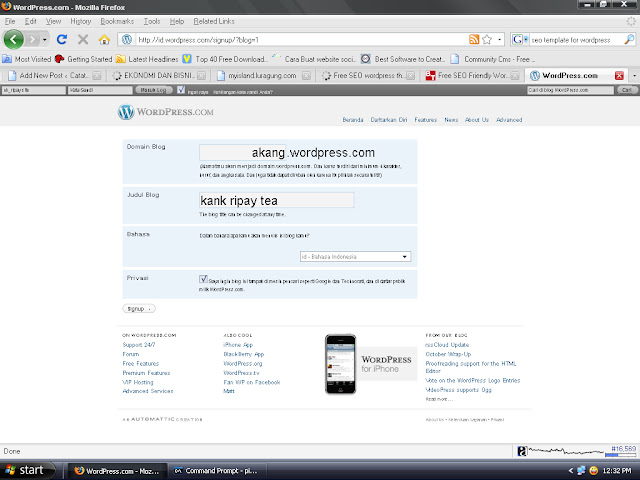This screenshot has width=640, height=480.
Task: Focus the URL address field
Action: pos(302,40)
